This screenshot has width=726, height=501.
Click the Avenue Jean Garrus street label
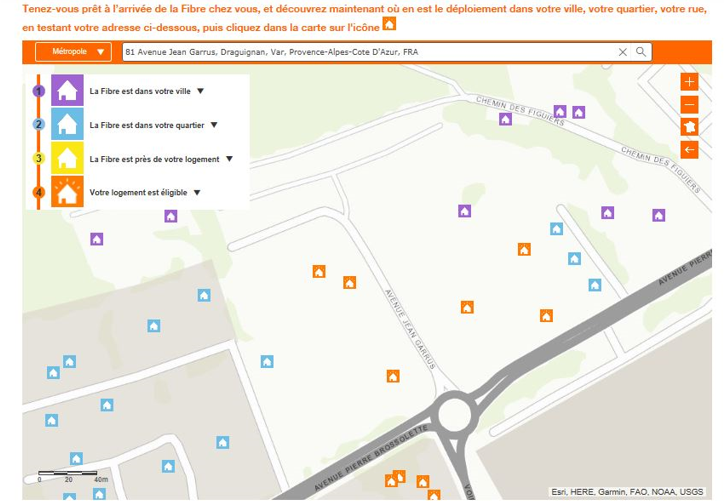tap(411, 329)
